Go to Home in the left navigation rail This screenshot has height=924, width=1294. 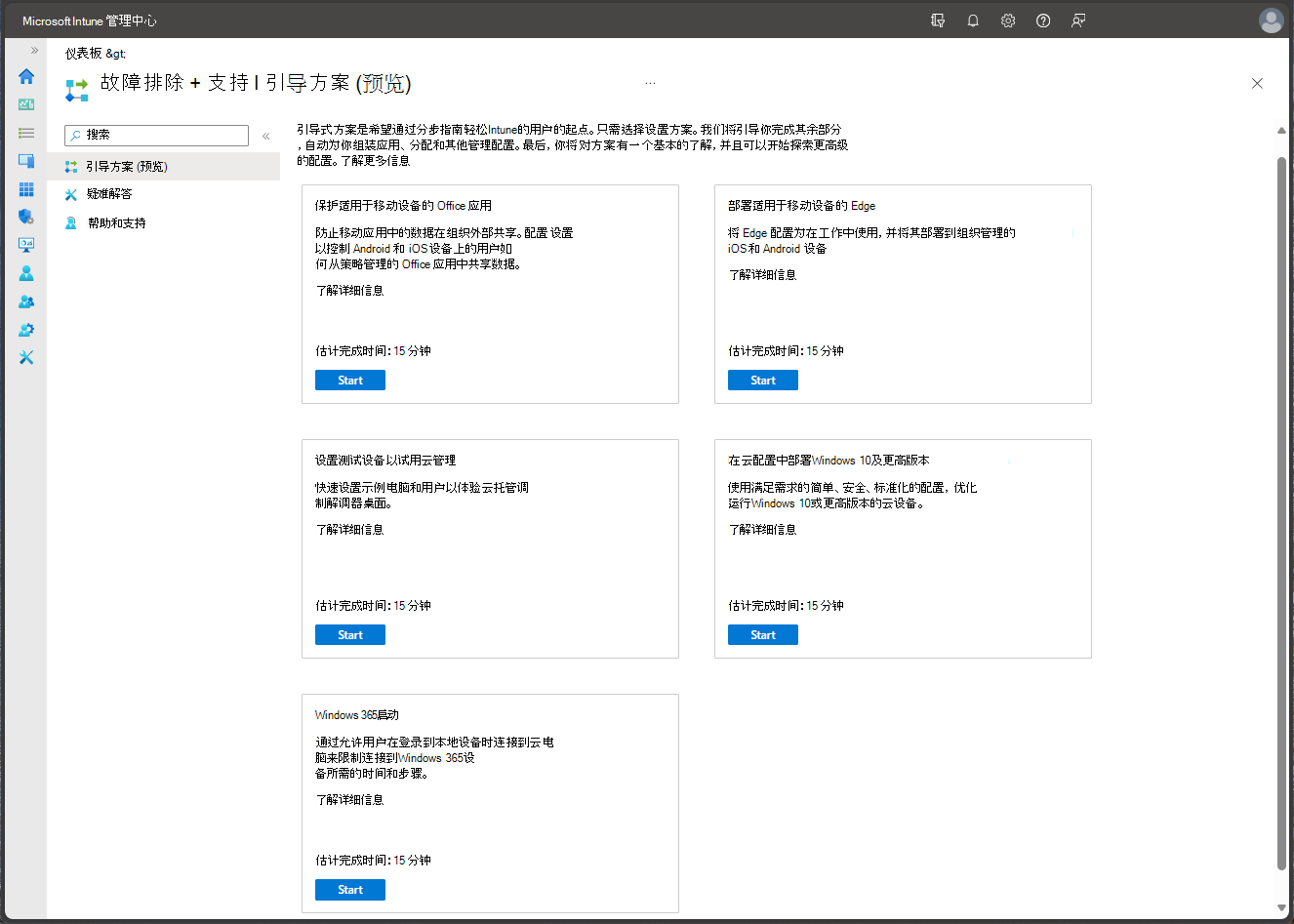(26, 76)
